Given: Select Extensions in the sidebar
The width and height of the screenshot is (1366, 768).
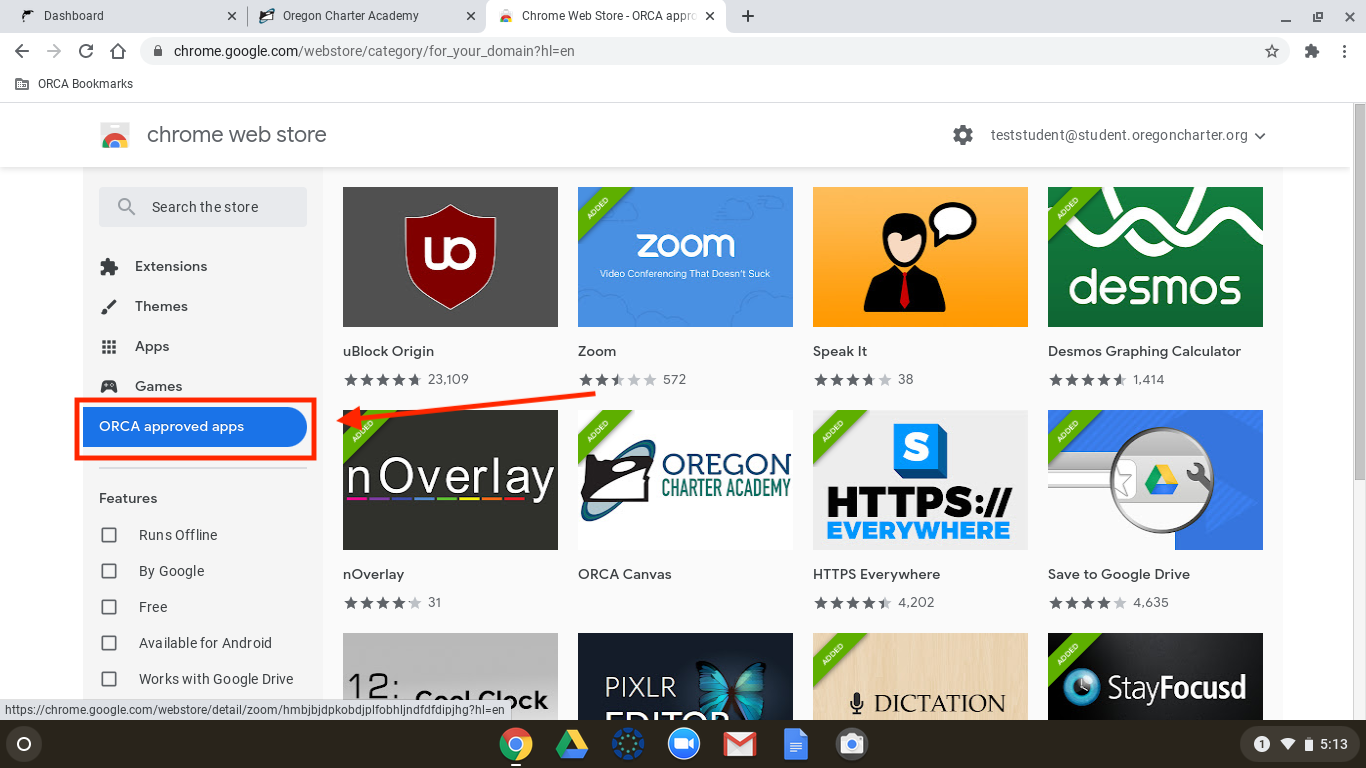Looking at the screenshot, I should click(x=171, y=266).
